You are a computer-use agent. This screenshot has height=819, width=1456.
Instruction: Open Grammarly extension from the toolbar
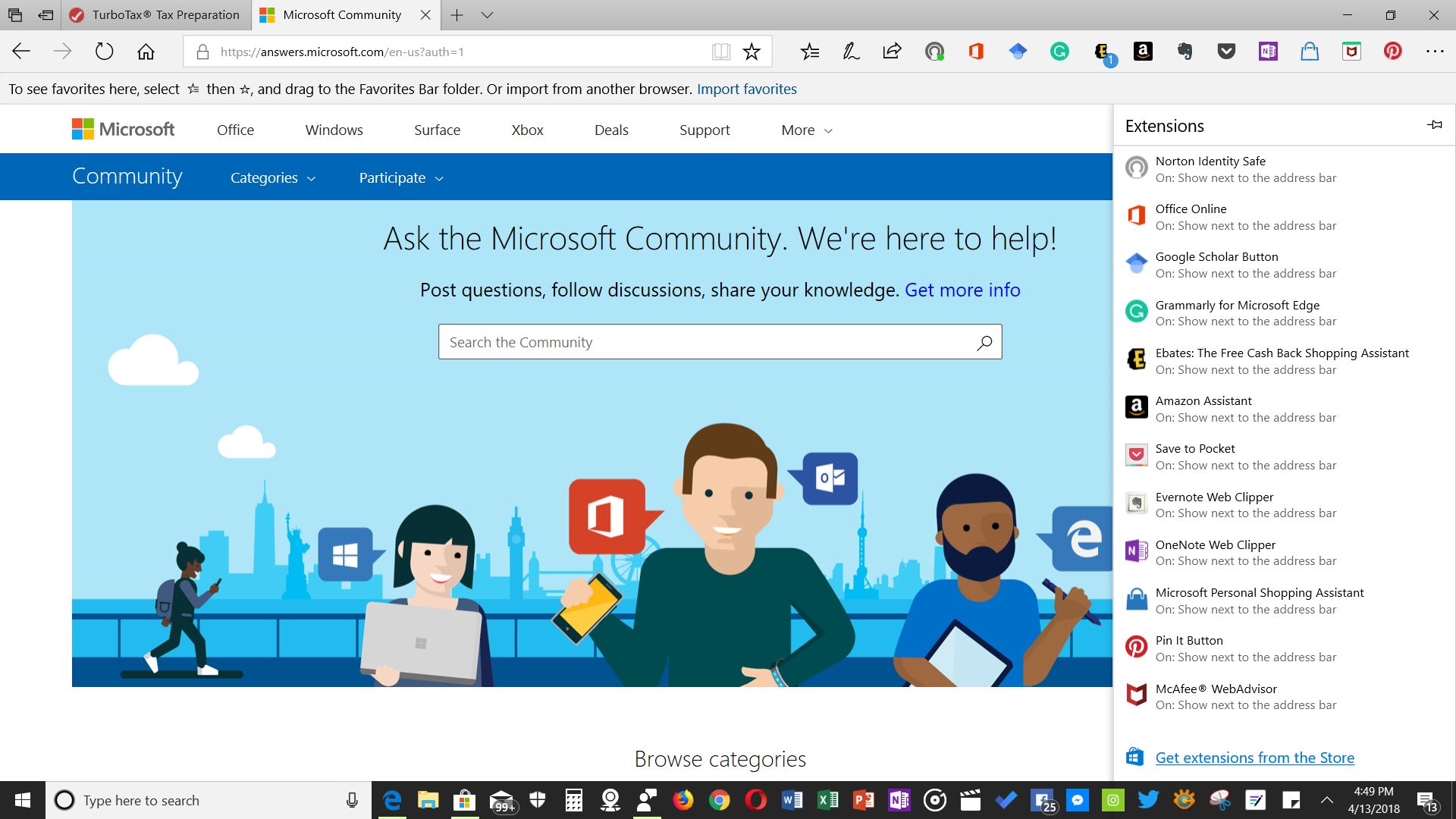click(x=1059, y=52)
